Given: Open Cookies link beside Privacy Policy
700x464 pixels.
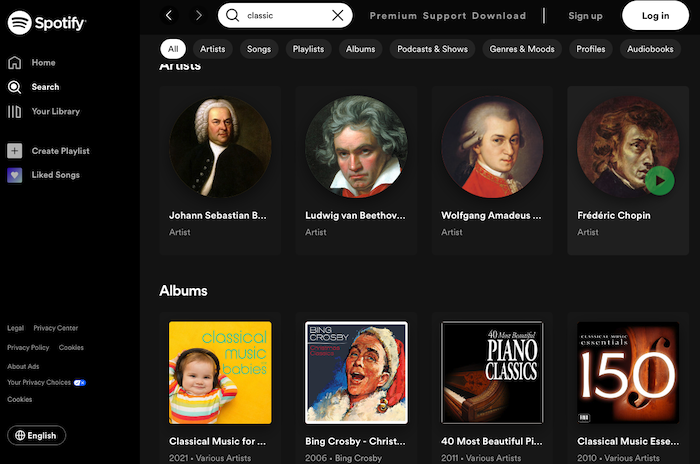Looking at the screenshot, I should pos(71,347).
